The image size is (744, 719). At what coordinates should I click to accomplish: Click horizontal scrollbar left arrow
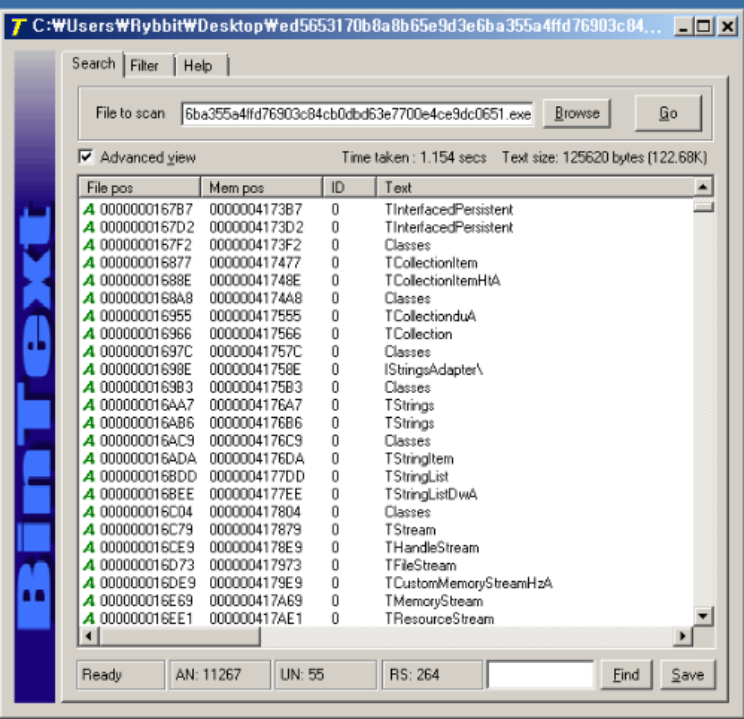pyautogui.click(x=88, y=636)
